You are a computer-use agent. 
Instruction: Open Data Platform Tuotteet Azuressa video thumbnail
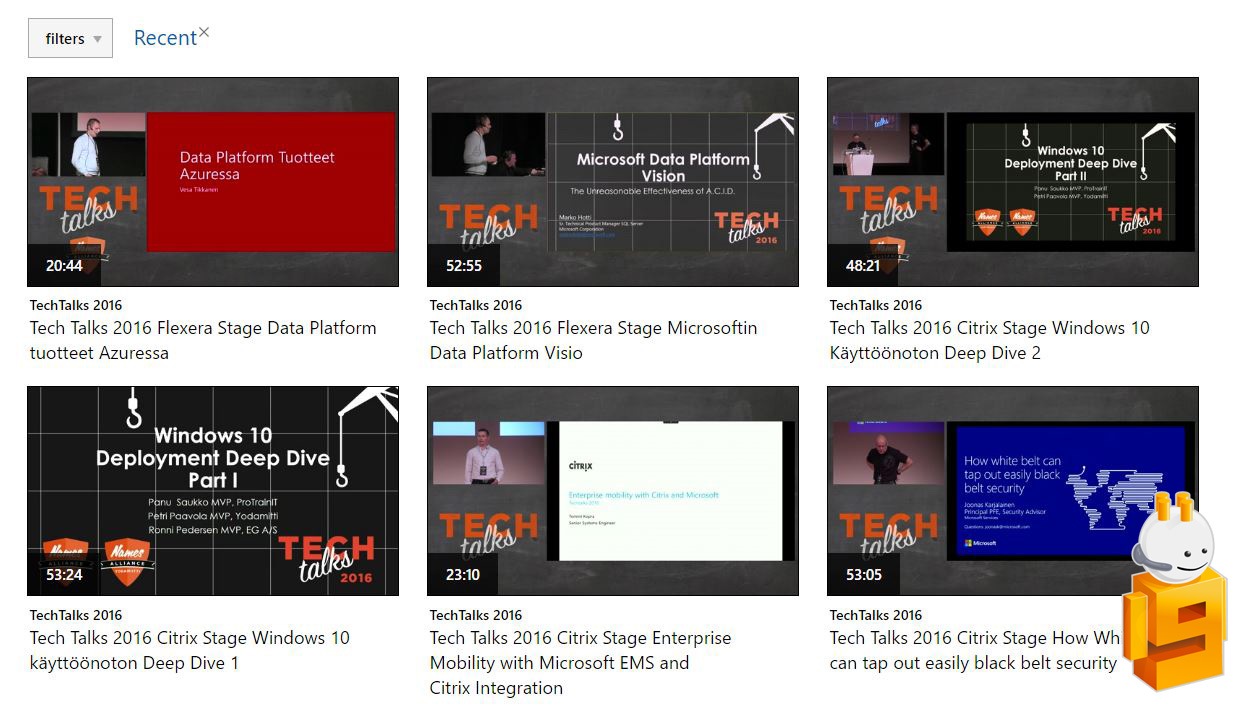point(213,182)
